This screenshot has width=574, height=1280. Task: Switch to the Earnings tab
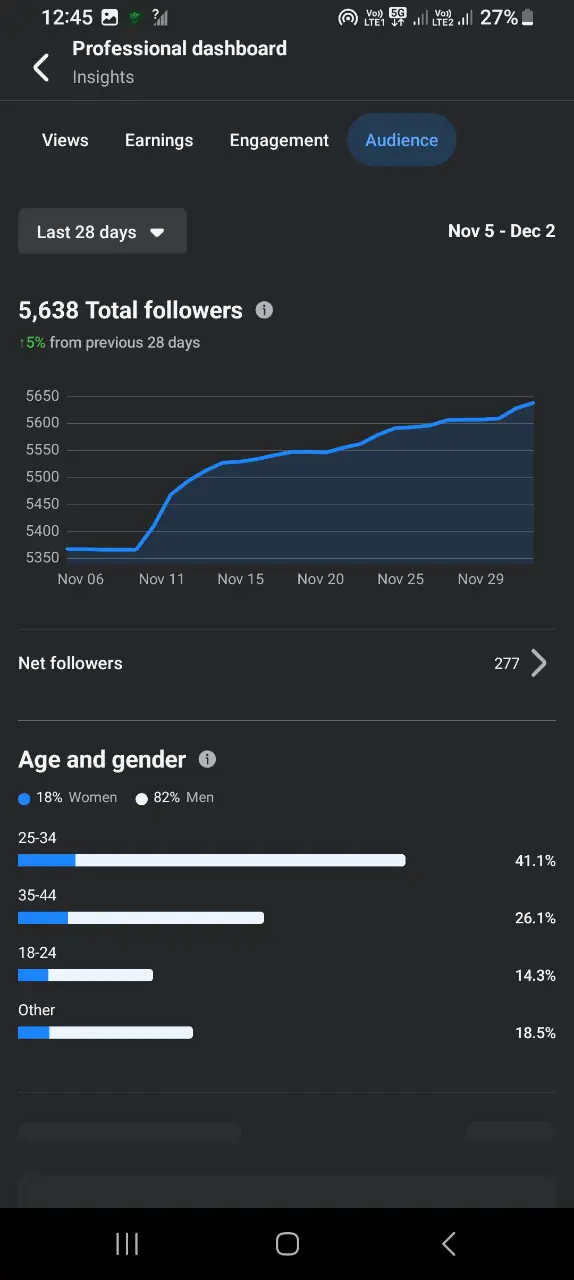[159, 140]
